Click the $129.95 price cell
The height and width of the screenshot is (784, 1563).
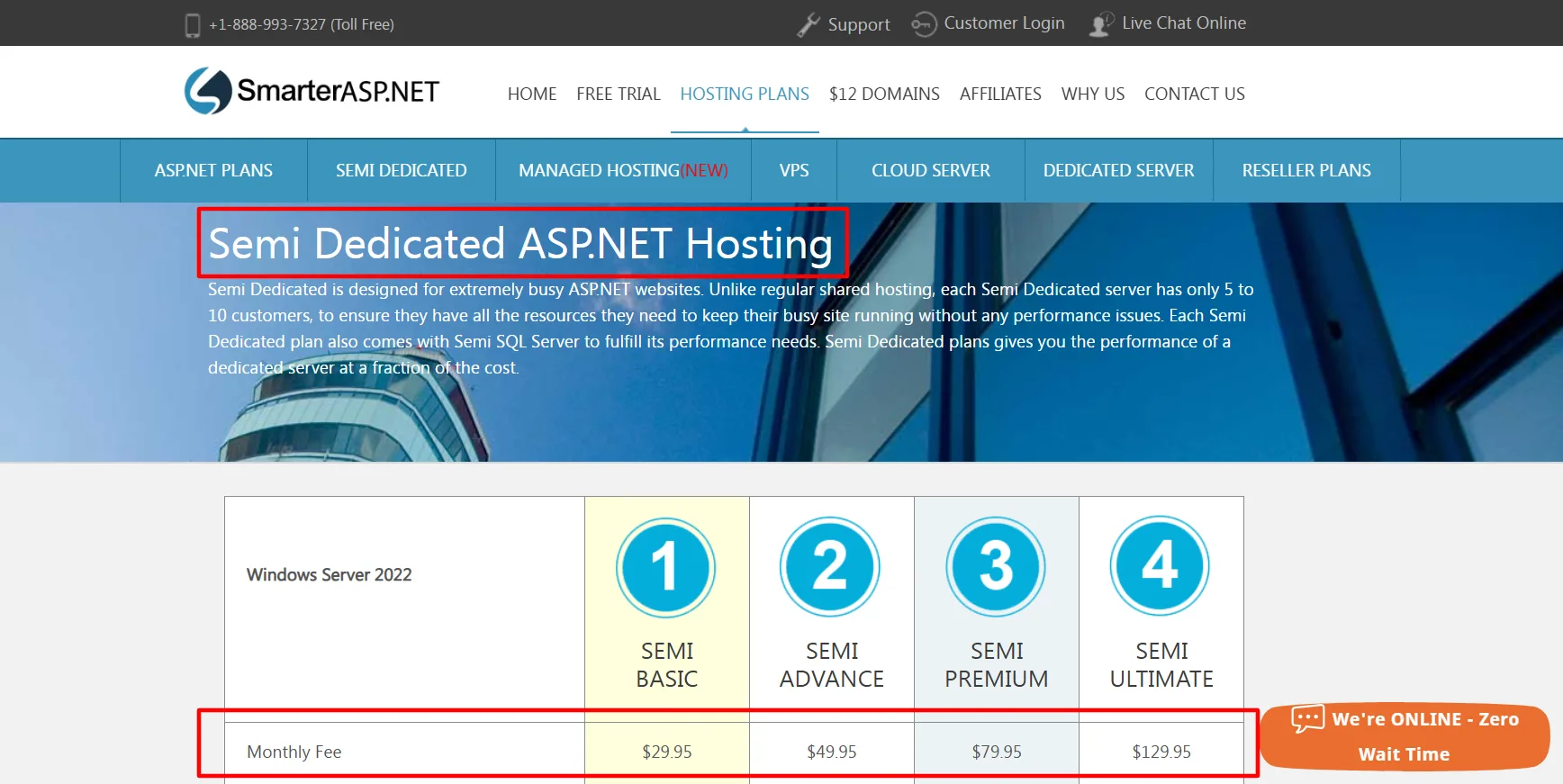pyautogui.click(x=1161, y=752)
